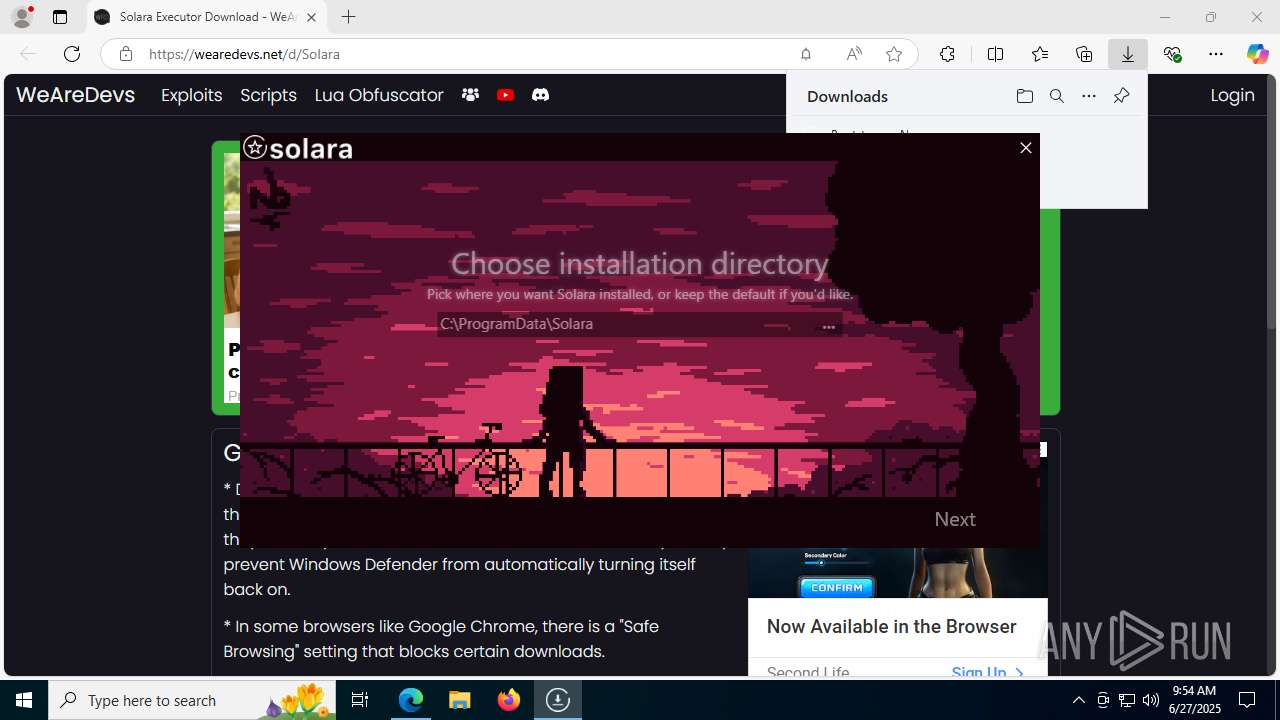Click the notification bell icon in address bar
Screen dimensions: 1280x720
click(x=805, y=54)
